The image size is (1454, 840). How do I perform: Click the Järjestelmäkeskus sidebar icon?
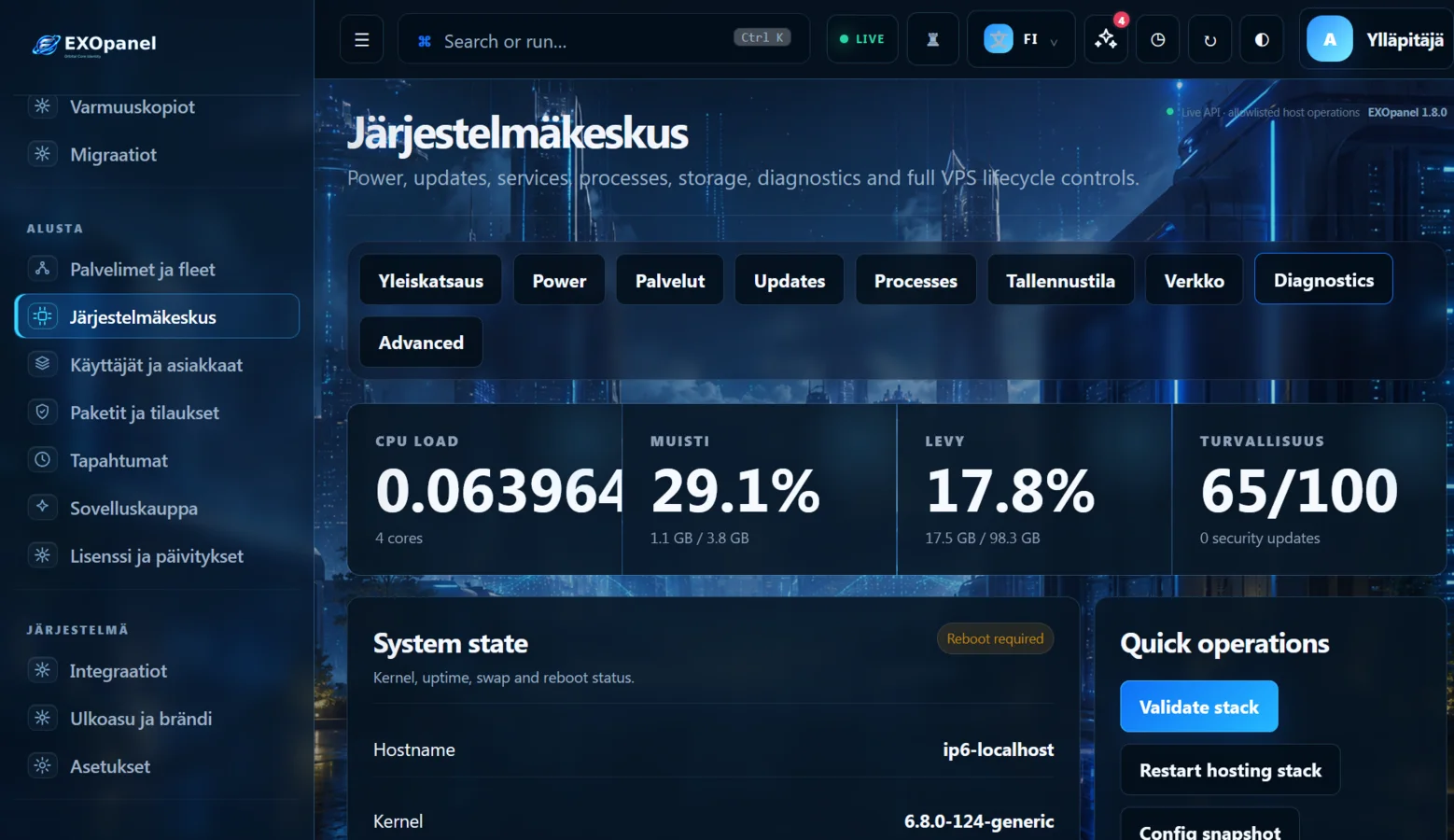(x=42, y=316)
